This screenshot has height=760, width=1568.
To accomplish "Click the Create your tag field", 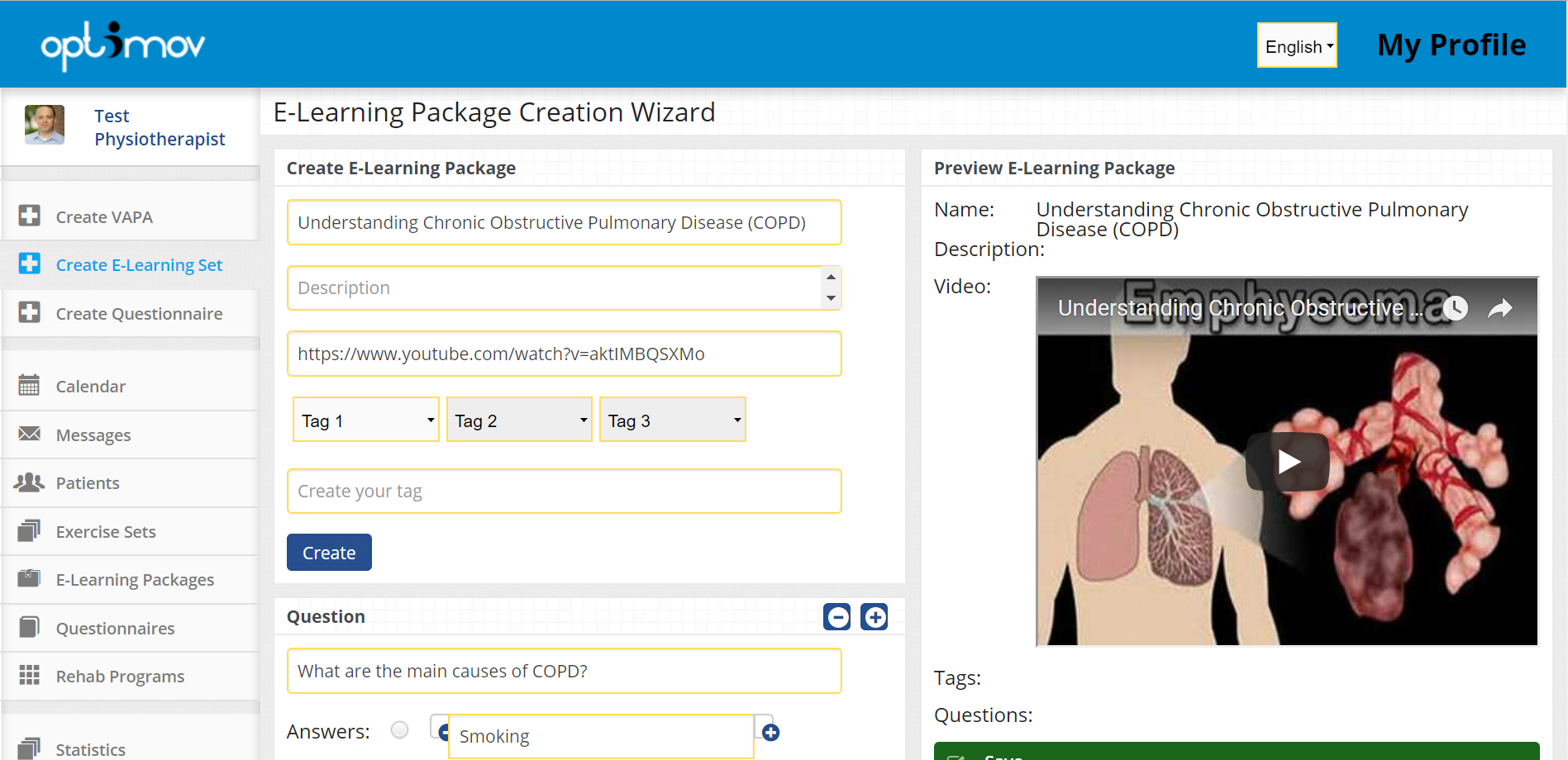I will coord(565,491).
